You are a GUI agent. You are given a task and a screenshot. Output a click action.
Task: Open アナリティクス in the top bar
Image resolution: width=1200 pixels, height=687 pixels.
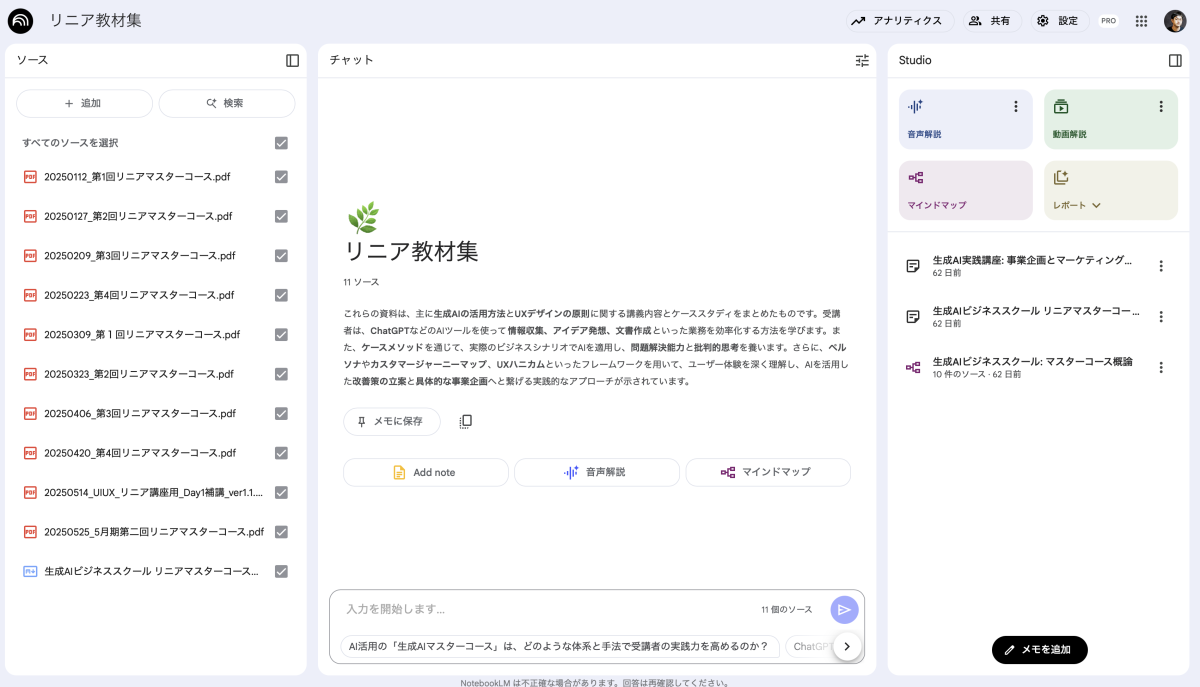pos(897,21)
